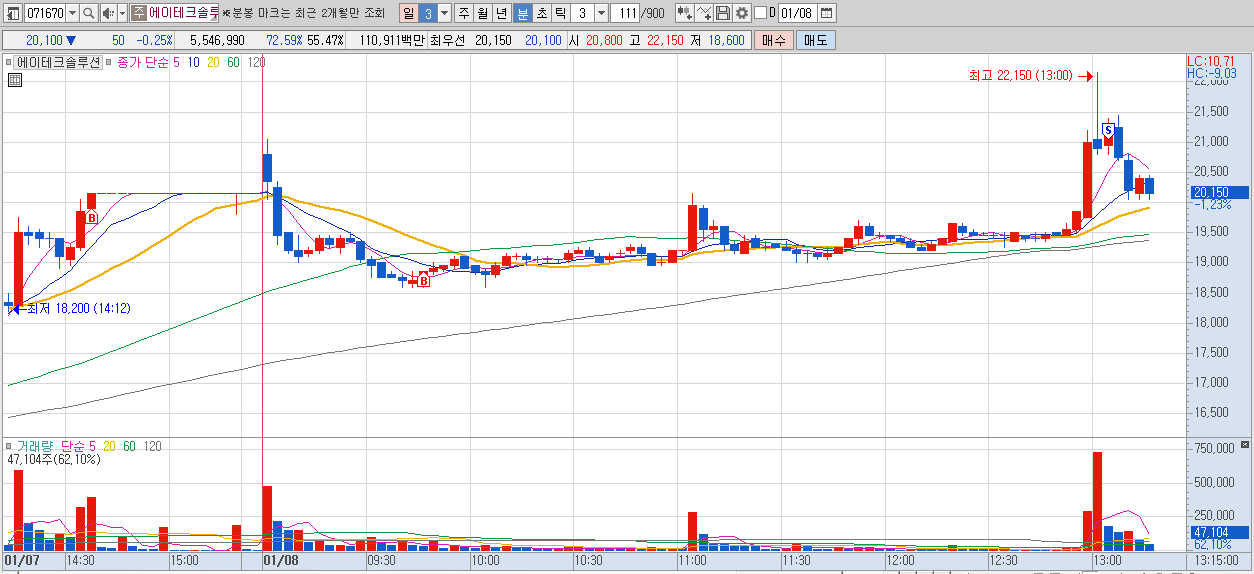Click the current price 20,100 in the quote bar
This screenshot has height=574, width=1254.
[x=45, y=40]
